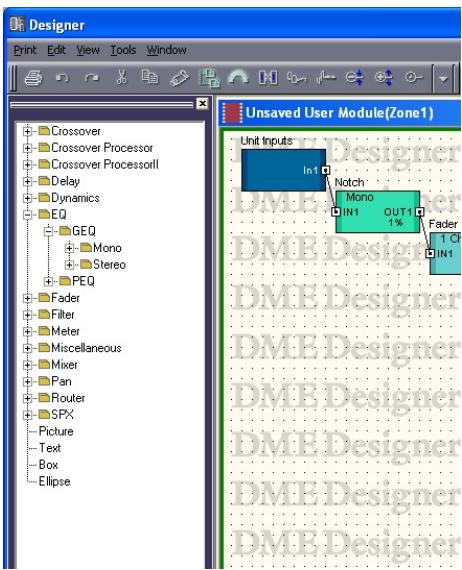
Task: Open the Print menu
Action: tap(25, 50)
